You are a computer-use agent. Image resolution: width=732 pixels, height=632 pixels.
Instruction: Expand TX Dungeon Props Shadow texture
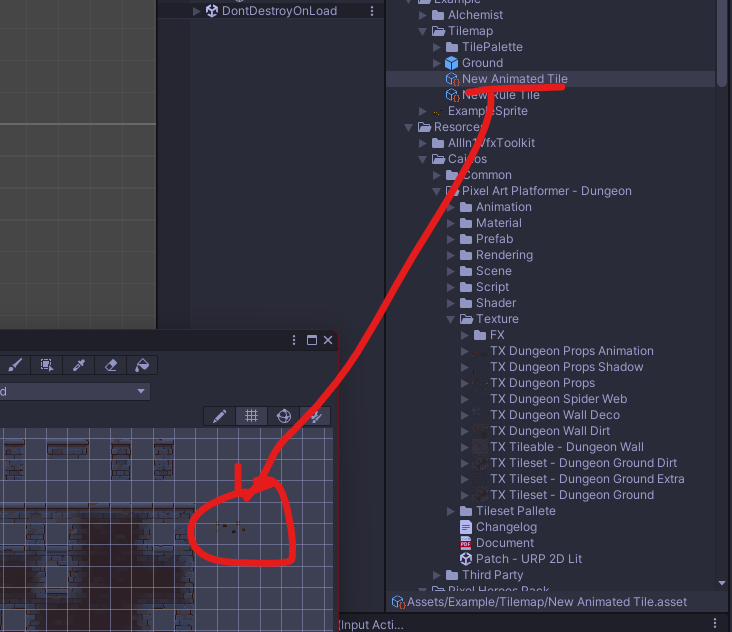tap(465, 367)
